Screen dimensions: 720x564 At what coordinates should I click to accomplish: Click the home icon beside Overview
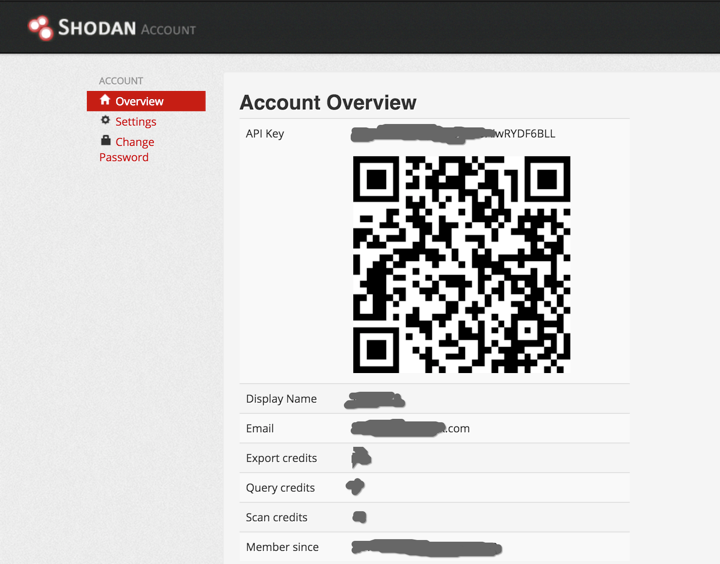pos(105,101)
